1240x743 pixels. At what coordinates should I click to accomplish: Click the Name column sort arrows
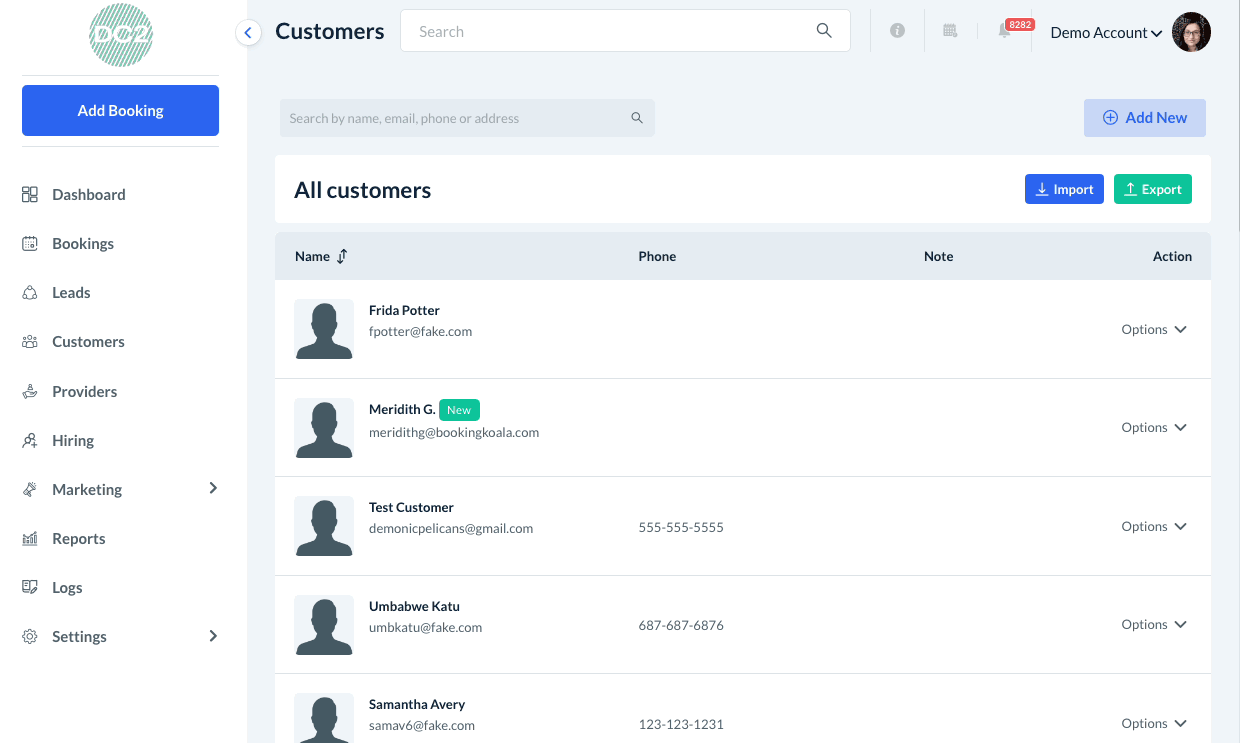(x=342, y=256)
